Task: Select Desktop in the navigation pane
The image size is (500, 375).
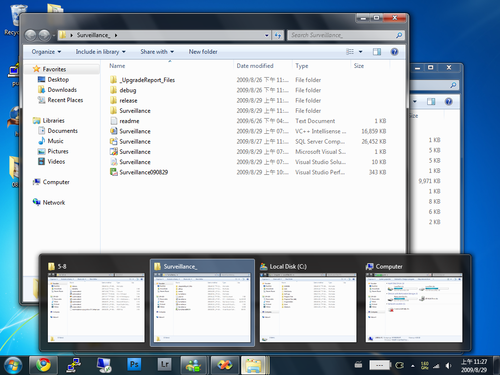Action: pyautogui.click(x=58, y=79)
